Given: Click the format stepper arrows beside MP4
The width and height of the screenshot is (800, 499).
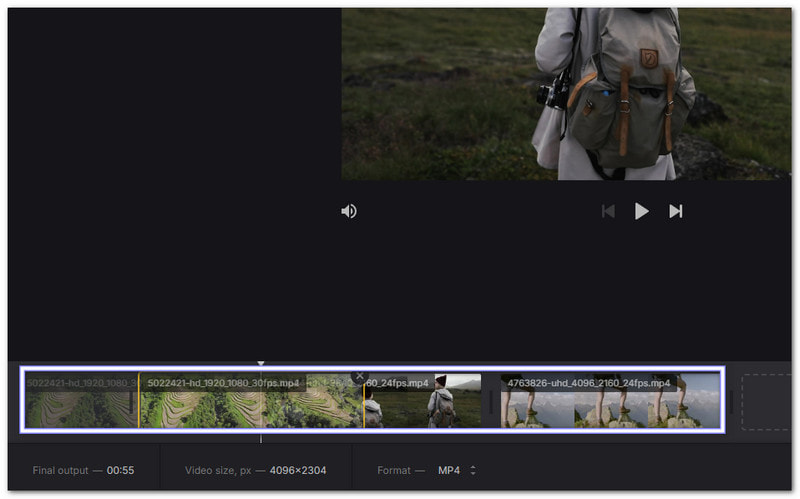Looking at the screenshot, I should 473,470.
